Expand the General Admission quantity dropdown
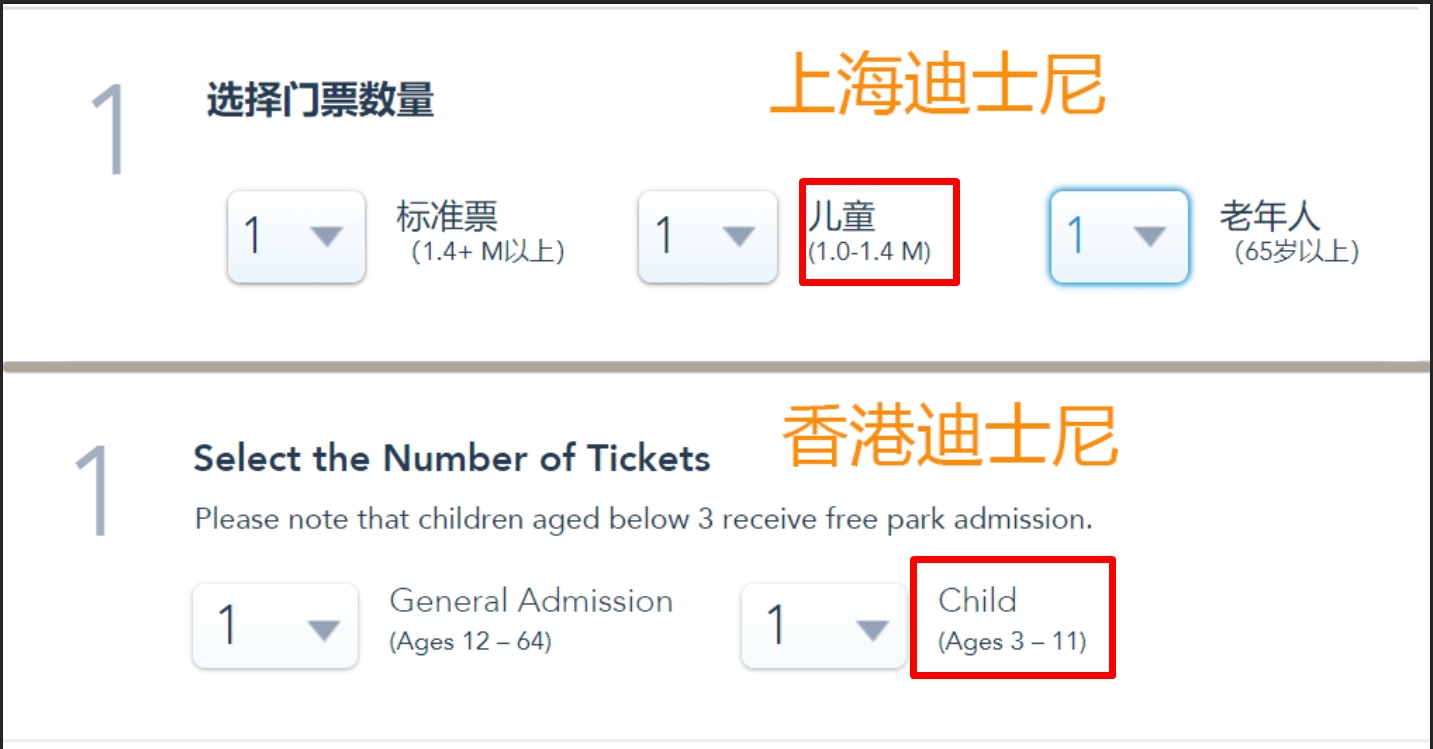Screen dimensions: 1433x749 click(x=275, y=626)
